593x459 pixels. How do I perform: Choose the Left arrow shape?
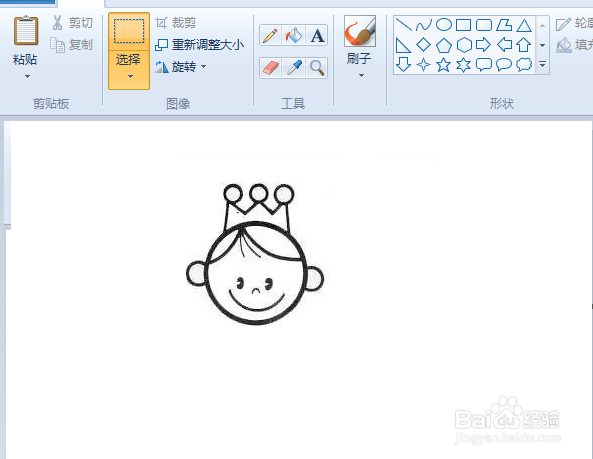(x=504, y=45)
